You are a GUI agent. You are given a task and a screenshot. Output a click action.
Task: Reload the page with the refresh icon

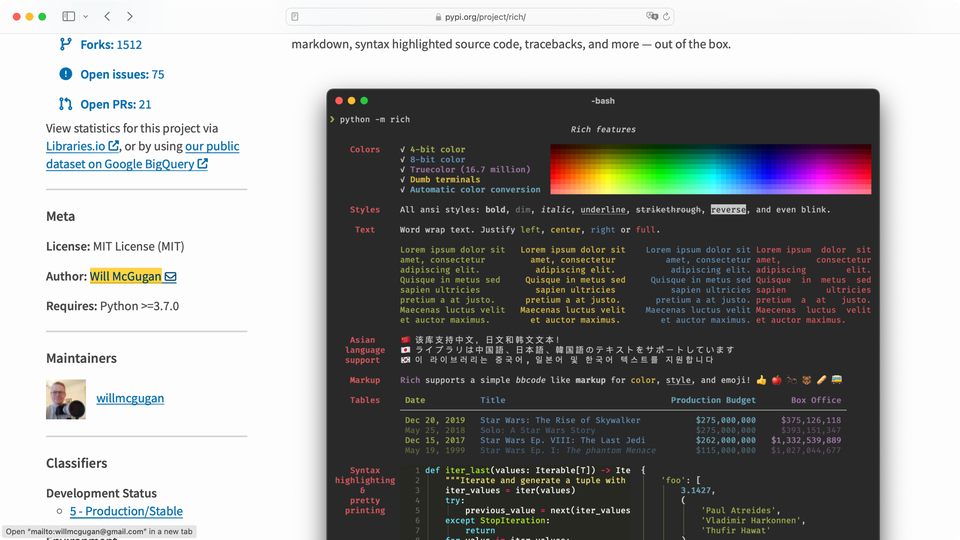pos(666,17)
